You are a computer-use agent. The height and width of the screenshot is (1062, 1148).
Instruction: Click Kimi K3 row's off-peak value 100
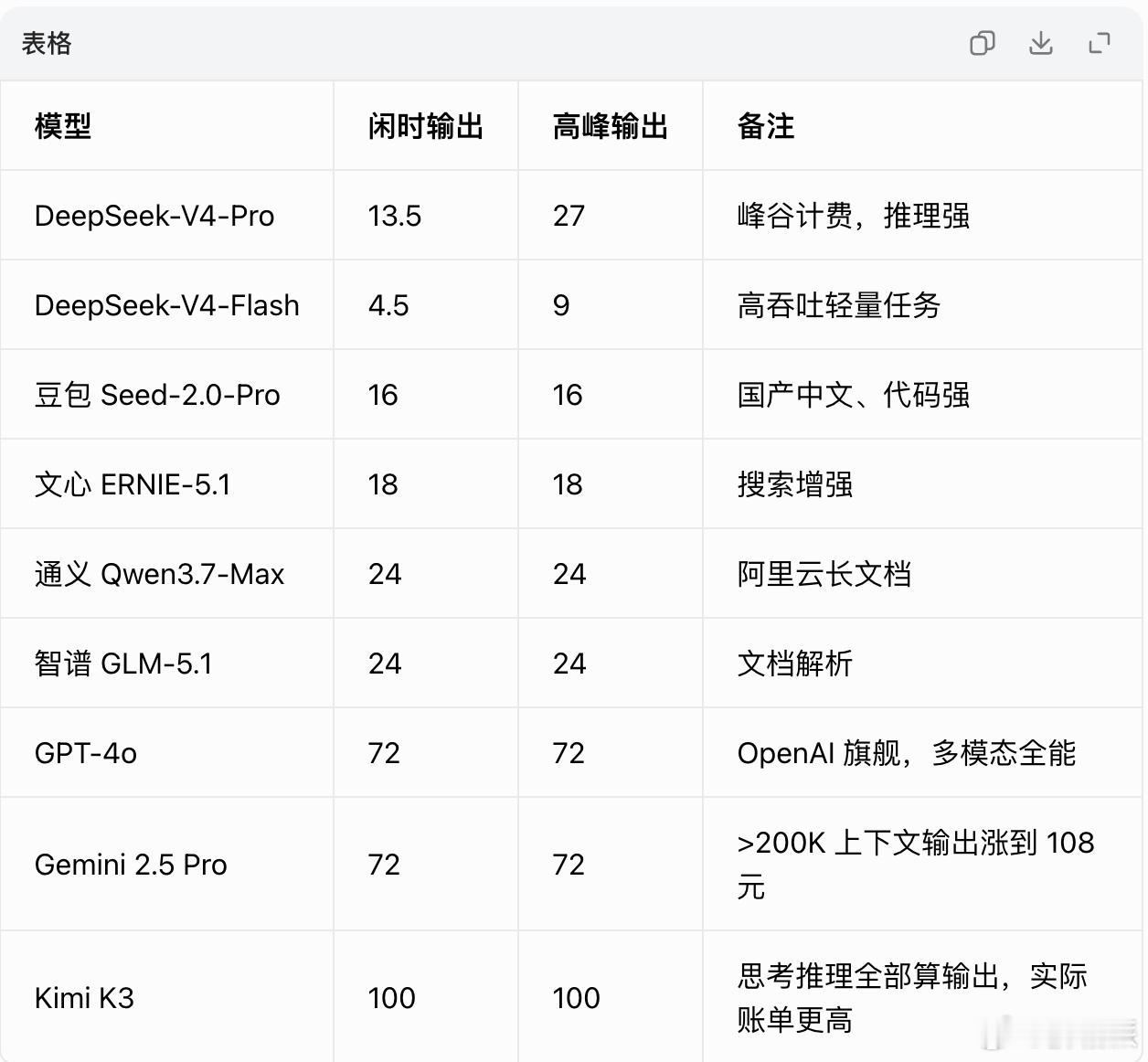(x=391, y=998)
